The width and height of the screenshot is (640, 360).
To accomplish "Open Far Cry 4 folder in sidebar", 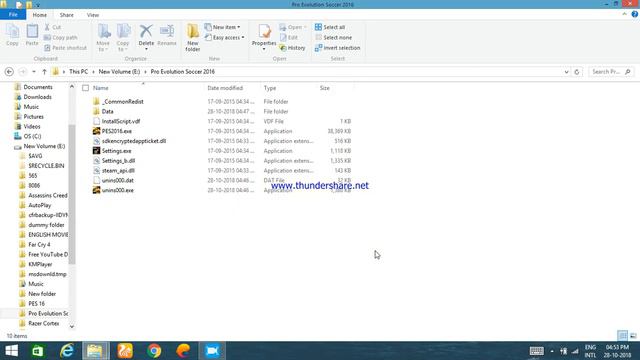I will (x=39, y=244).
